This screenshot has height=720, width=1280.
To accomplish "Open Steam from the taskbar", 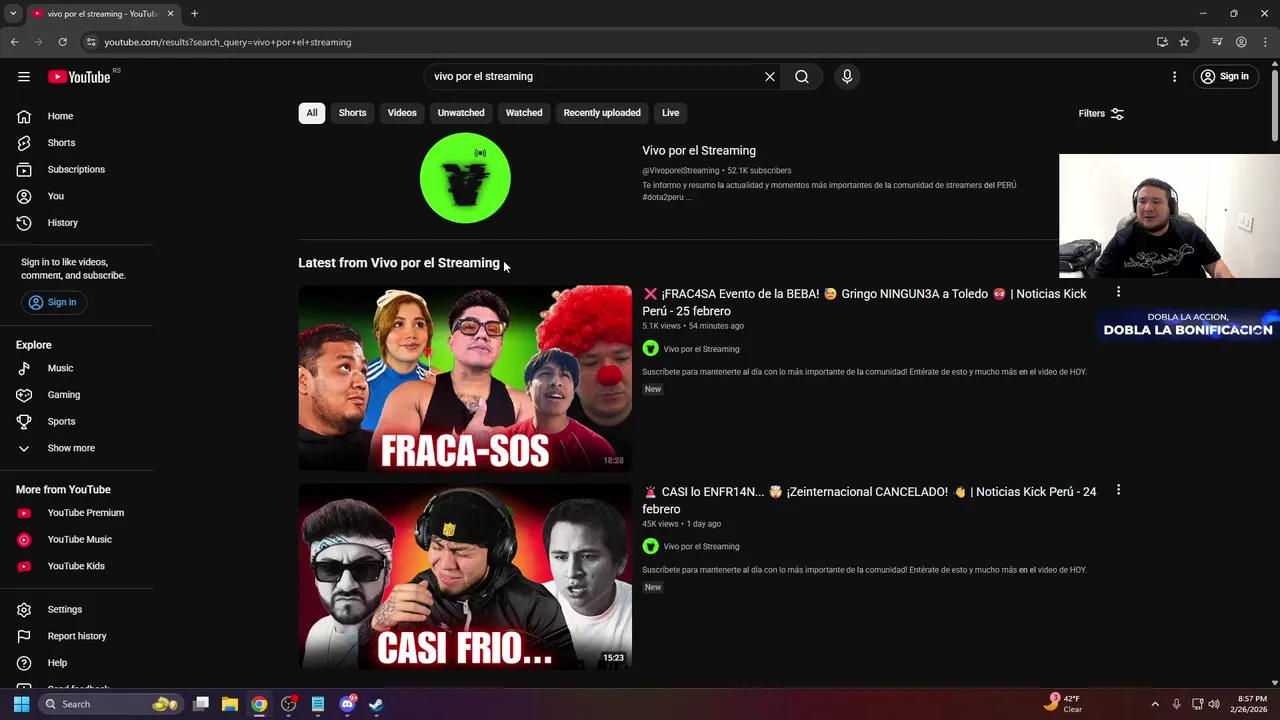I will [x=376, y=704].
